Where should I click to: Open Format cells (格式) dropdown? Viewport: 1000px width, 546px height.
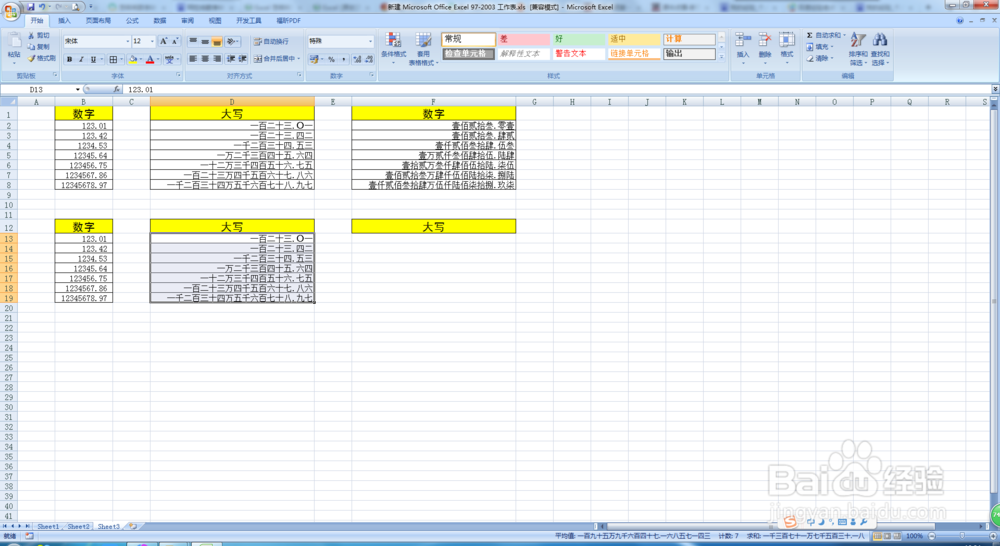(787, 48)
